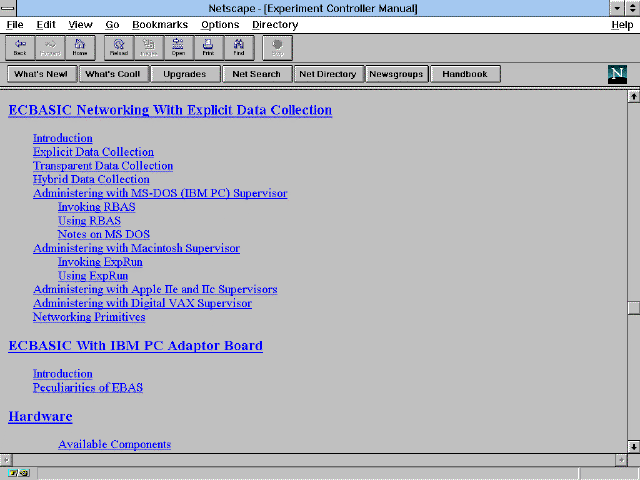Viewport: 640px width, 480px height.
Task: Click the Images toolbar icon
Action: 149,48
